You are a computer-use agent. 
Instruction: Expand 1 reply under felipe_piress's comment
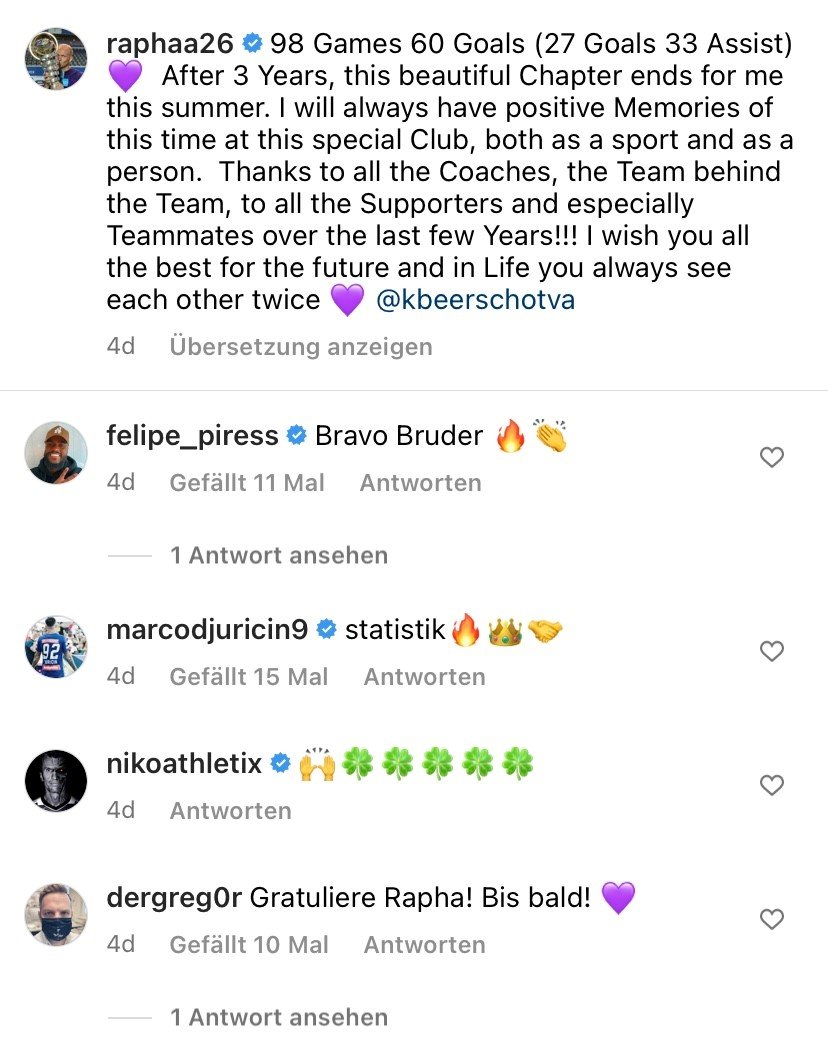coord(279,555)
